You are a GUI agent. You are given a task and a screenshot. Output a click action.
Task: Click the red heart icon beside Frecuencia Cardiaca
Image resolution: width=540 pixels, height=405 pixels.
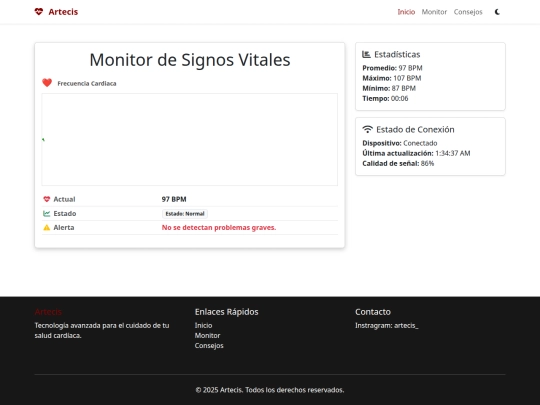coord(47,83)
